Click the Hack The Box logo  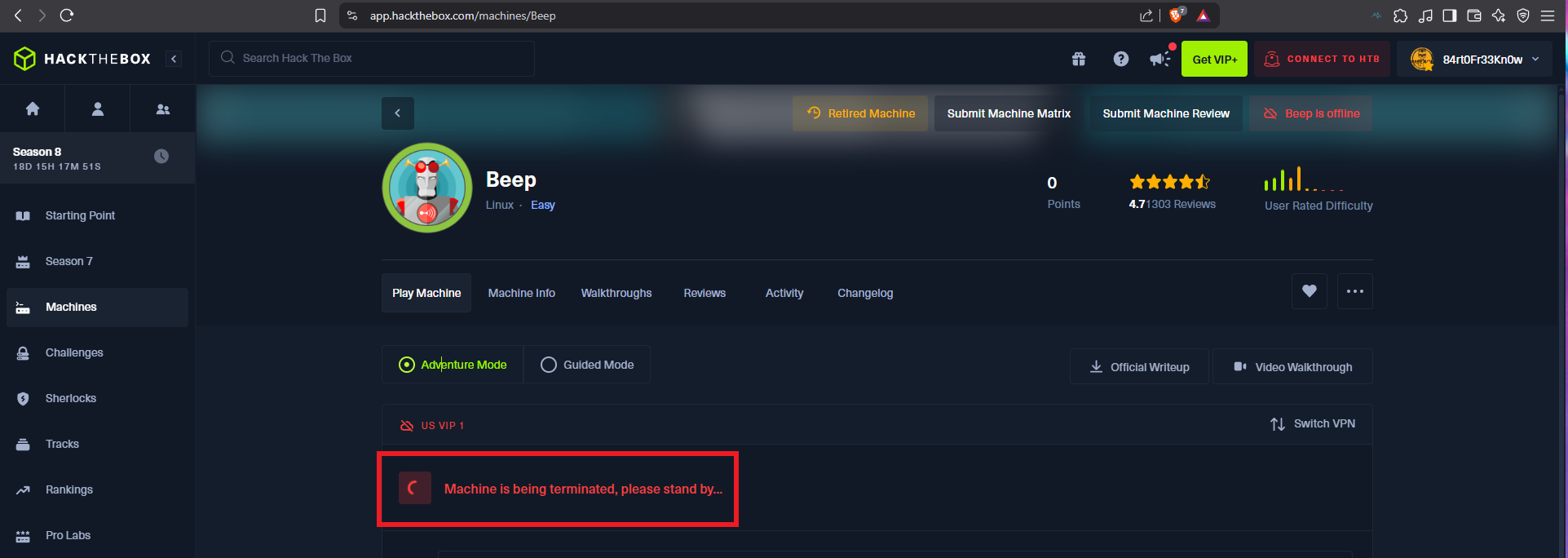tap(82, 59)
